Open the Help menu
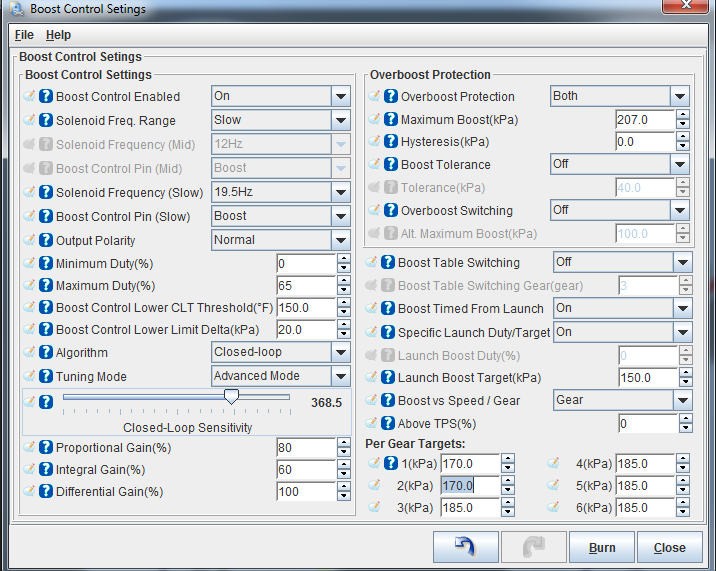Screen dimensions: 716x571 (x=58, y=35)
